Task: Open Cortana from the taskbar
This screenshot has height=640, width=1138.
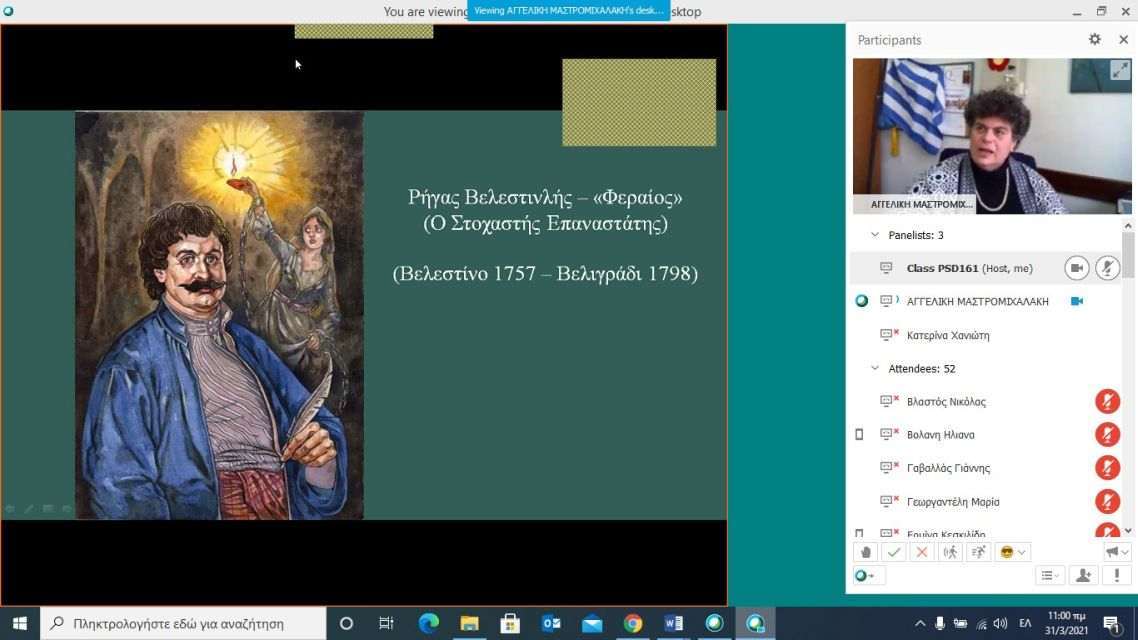Action: [x=346, y=623]
